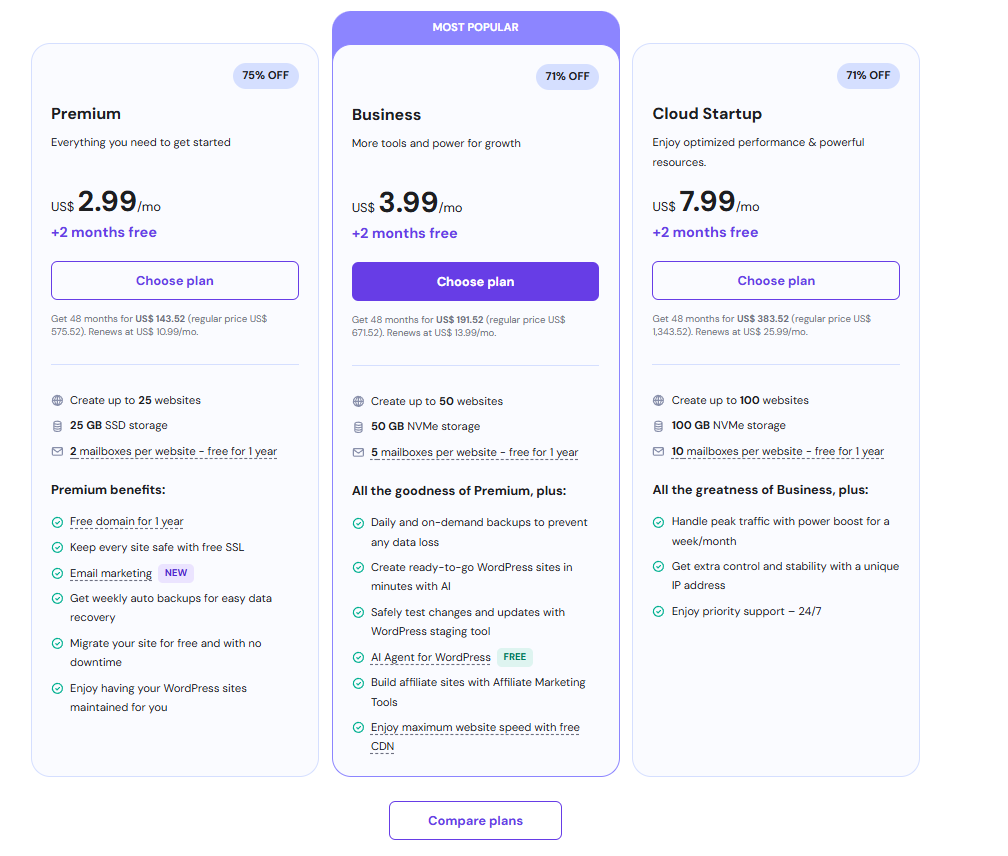
Task: Click the globe icon in Premium plan
Action: coord(58,400)
